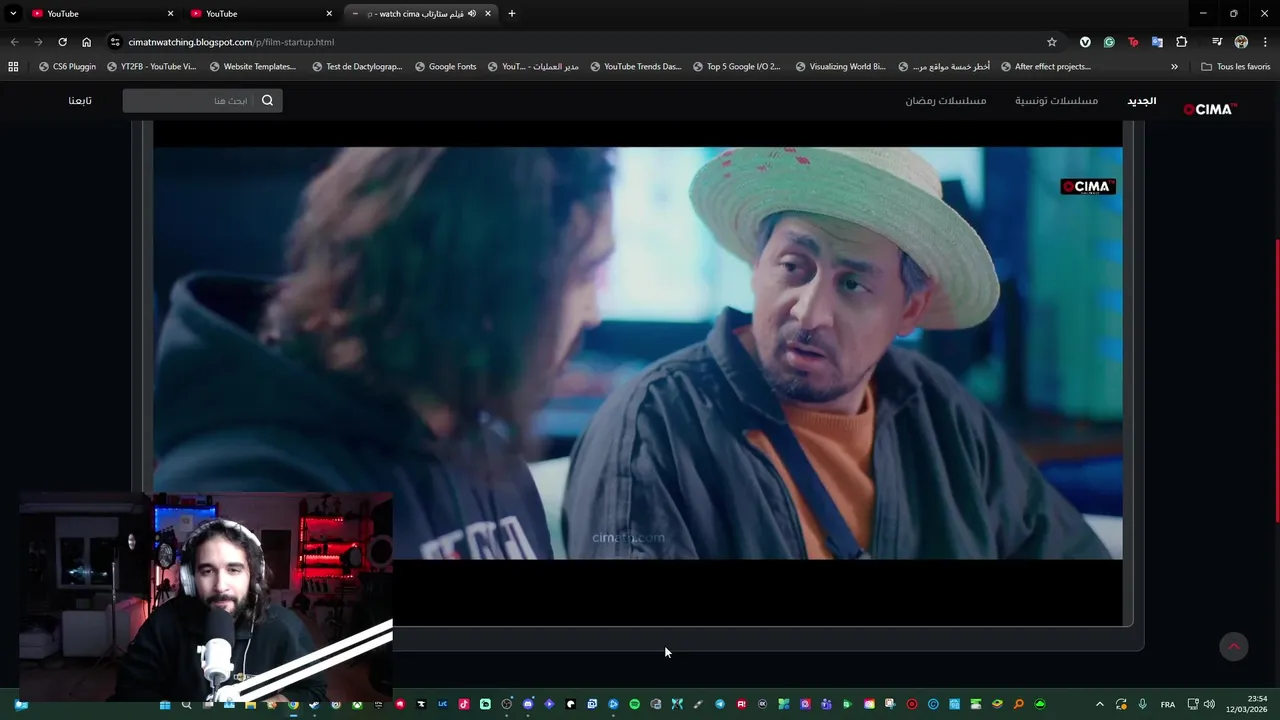Click the forward navigation arrow

tap(38, 42)
